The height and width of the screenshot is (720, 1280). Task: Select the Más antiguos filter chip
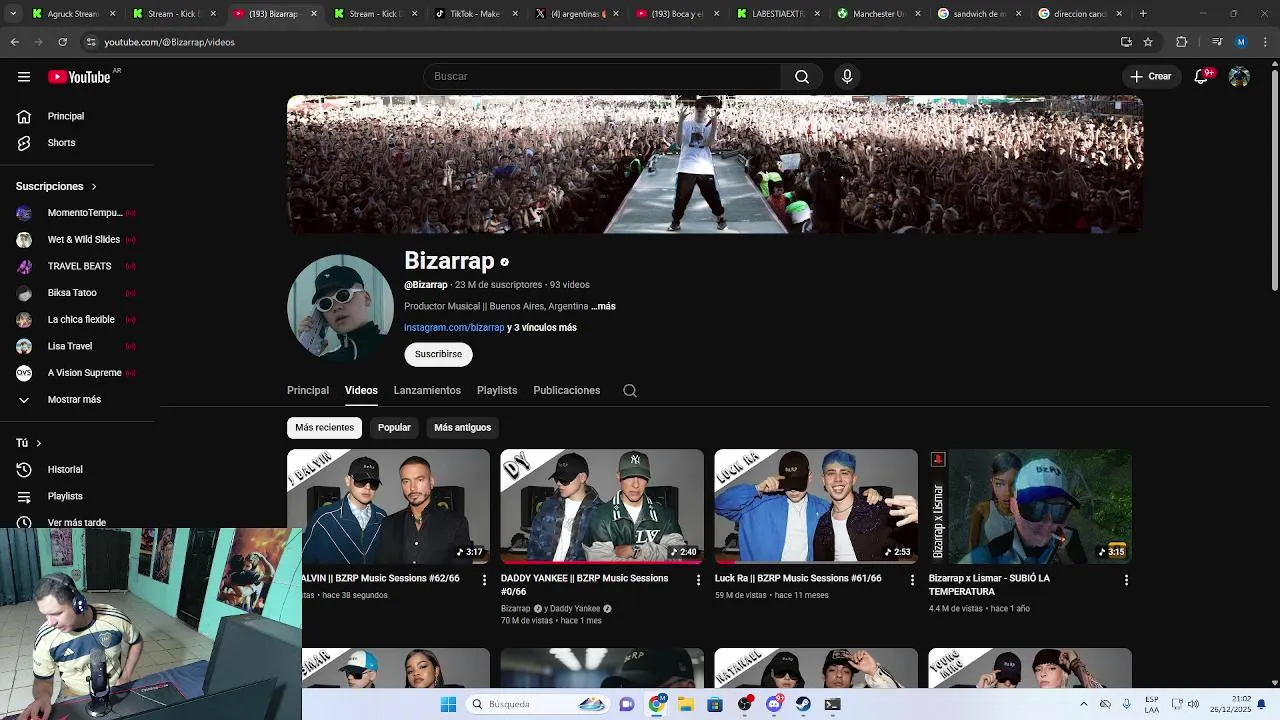click(462, 428)
